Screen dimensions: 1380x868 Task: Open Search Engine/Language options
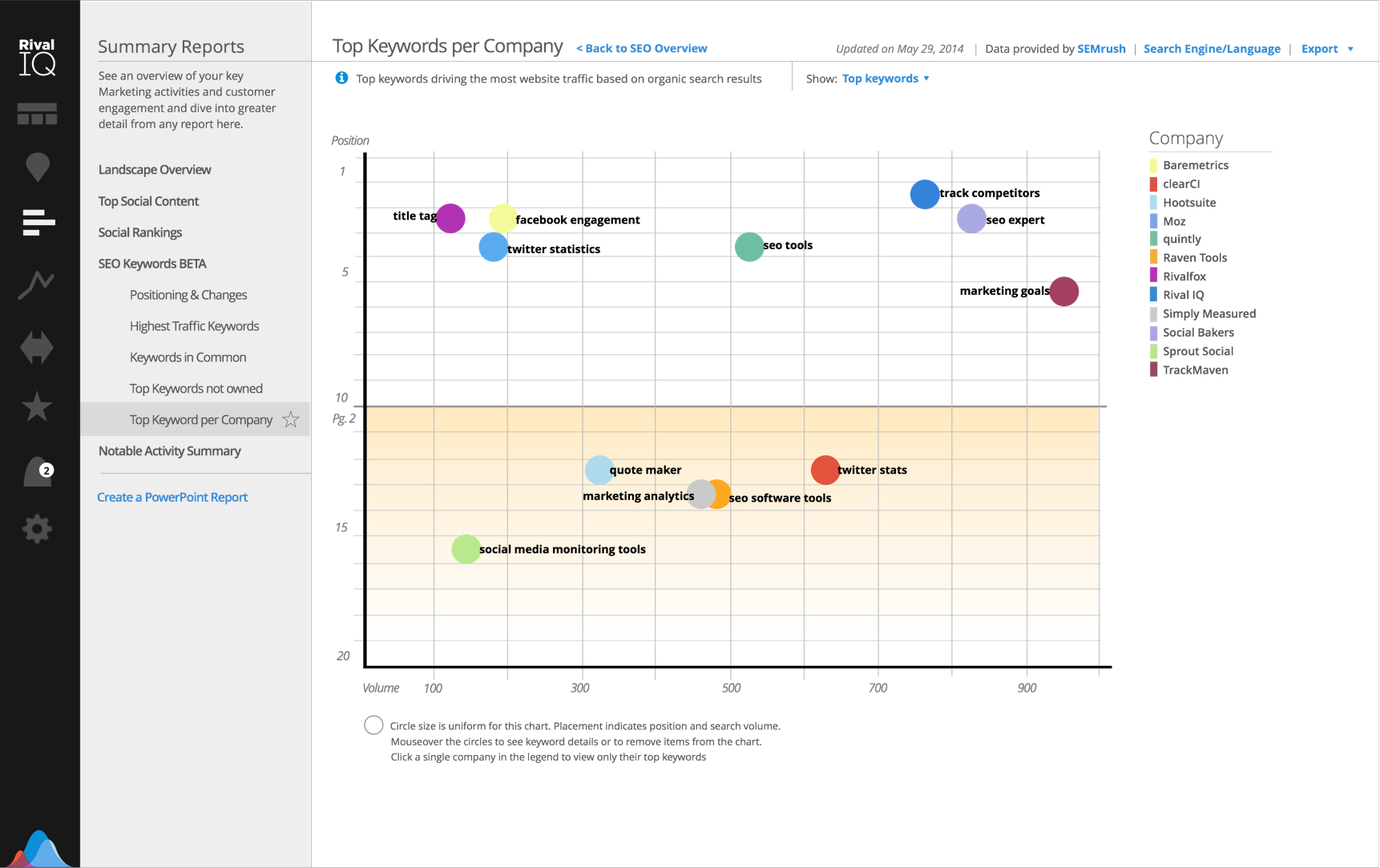point(1212,49)
